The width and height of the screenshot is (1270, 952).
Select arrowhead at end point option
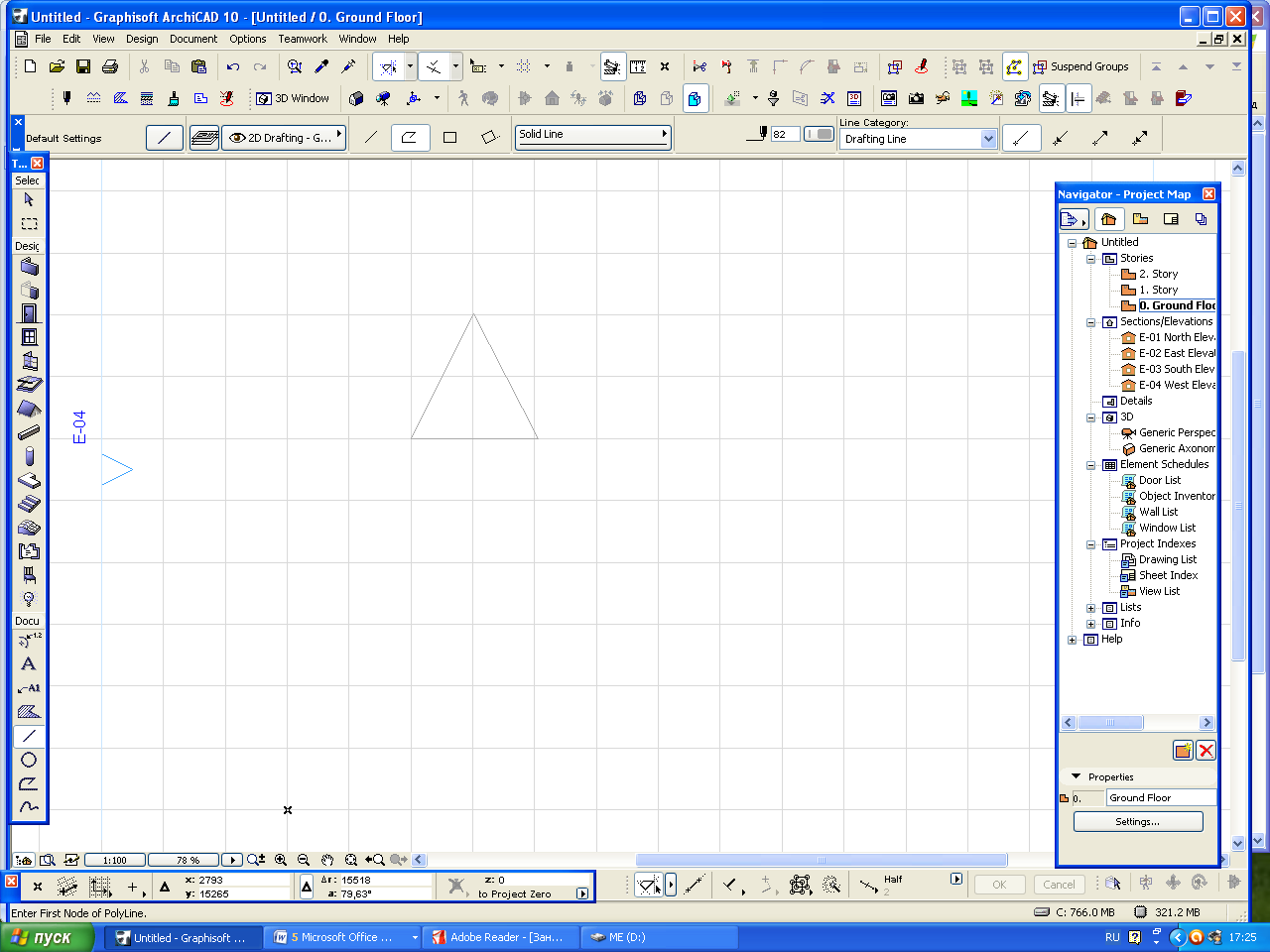[x=1100, y=138]
